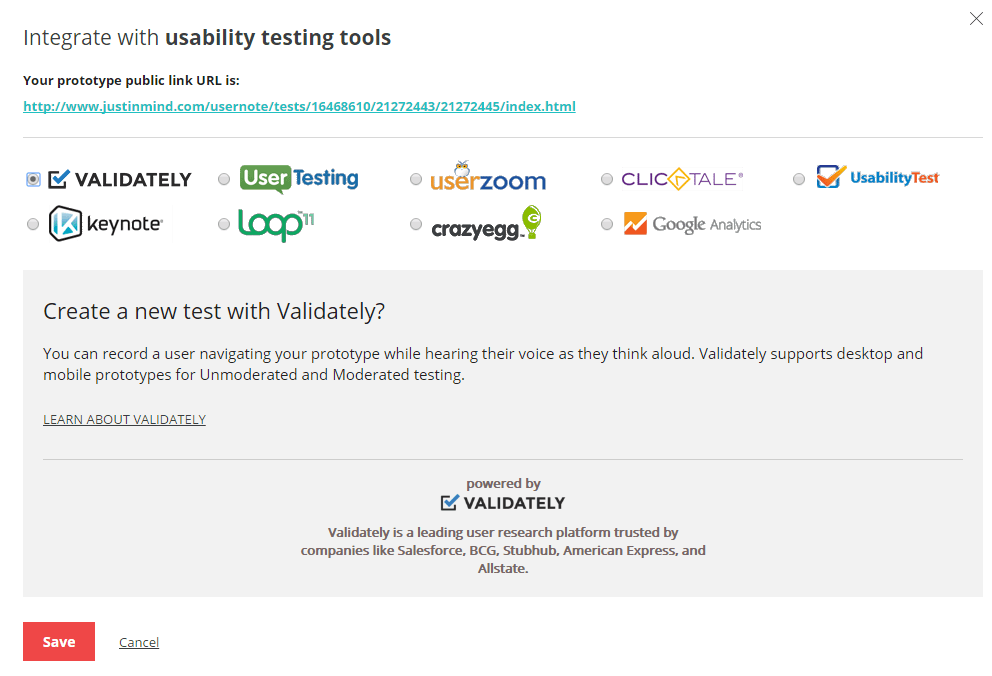This screenshot has height=676, width=992.
Task: Select the Crazy Egg radio button
Action: pyautogui.click(x=416, y=223)
